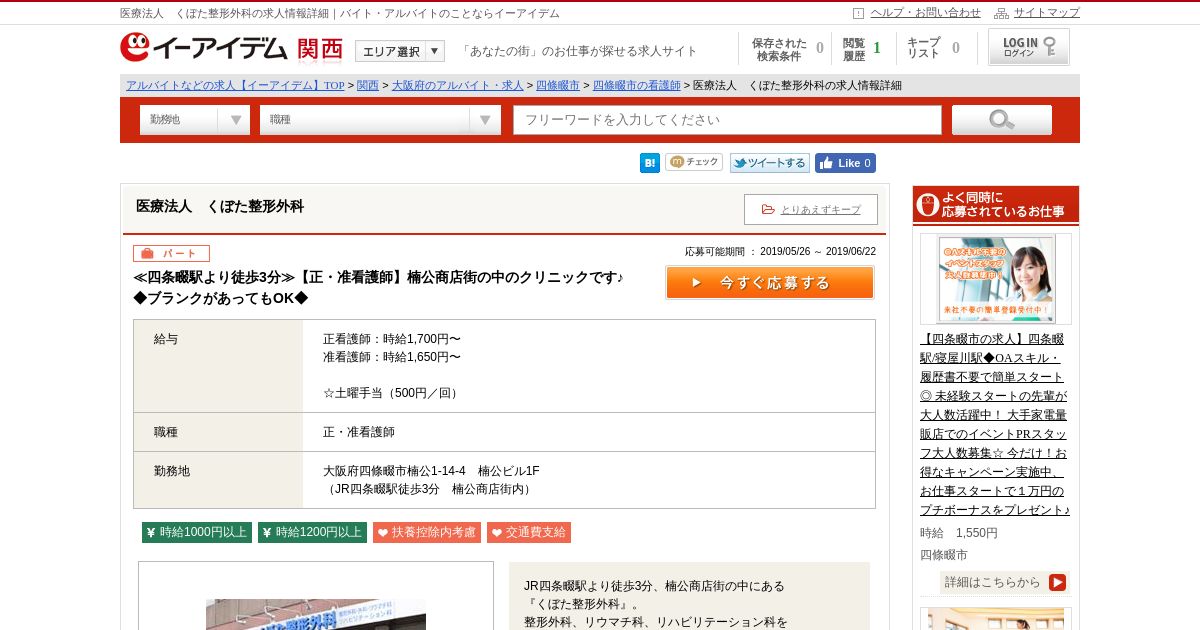Focus the フリーワード search input field
The image size is (1200, 630).
pyautogui.click(x=728, y=120)
